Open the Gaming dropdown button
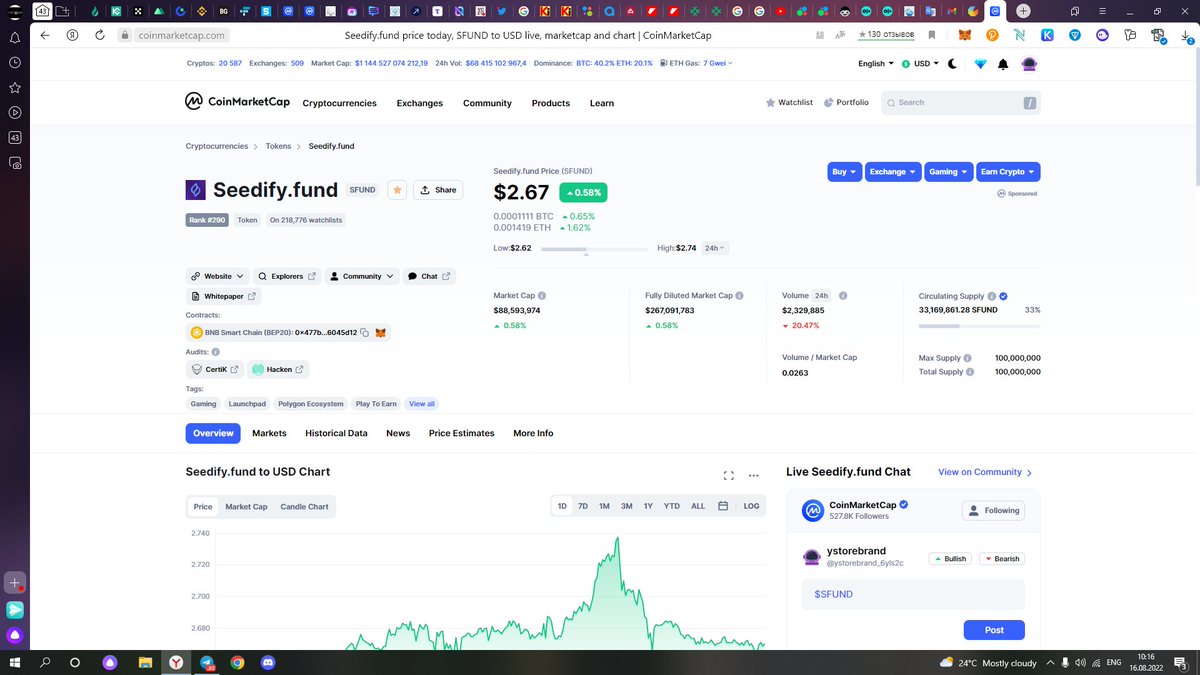This screenshot has width=1200, height=675. coord(948,172)
